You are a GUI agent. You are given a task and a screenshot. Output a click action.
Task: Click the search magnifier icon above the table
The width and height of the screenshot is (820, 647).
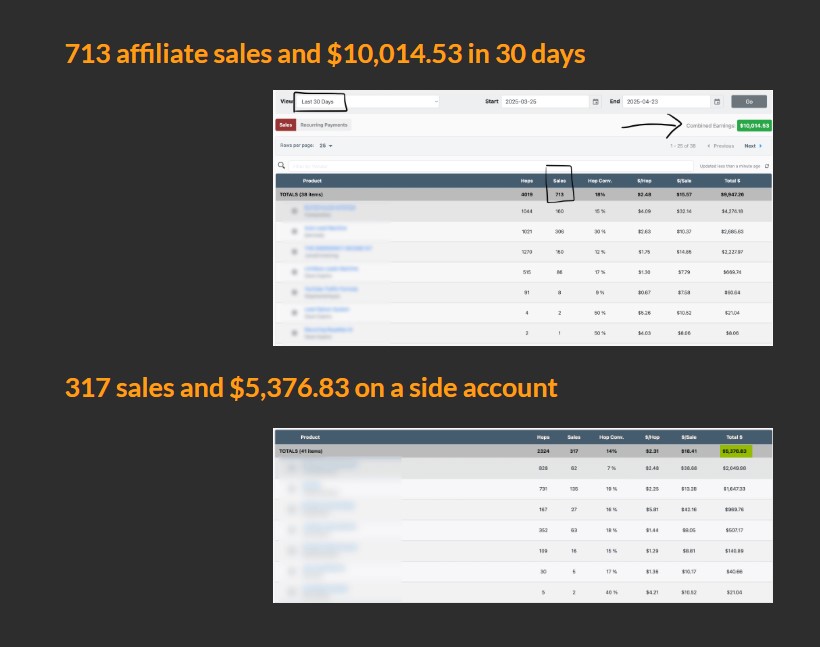282,165
